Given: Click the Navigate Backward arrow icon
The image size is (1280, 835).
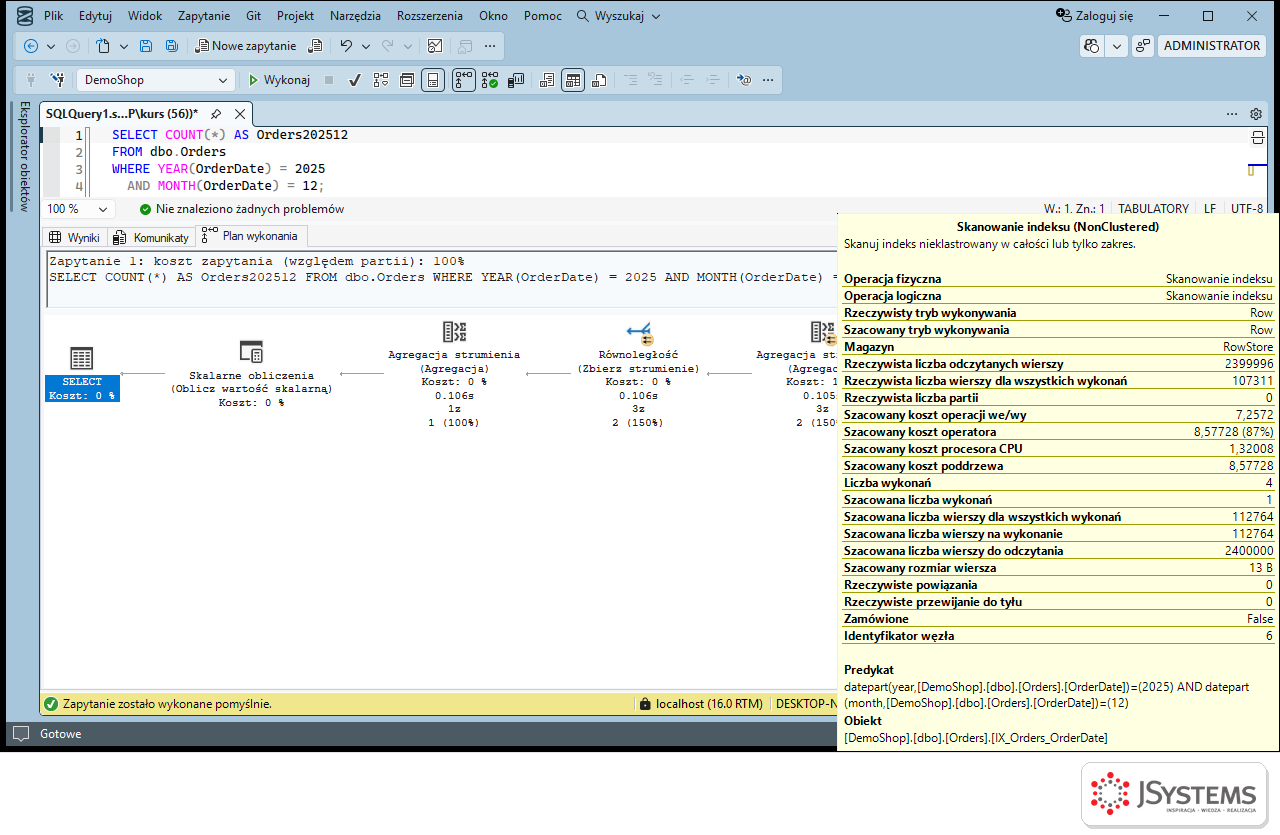Looking at the screenshot, I should pos(30,46).
